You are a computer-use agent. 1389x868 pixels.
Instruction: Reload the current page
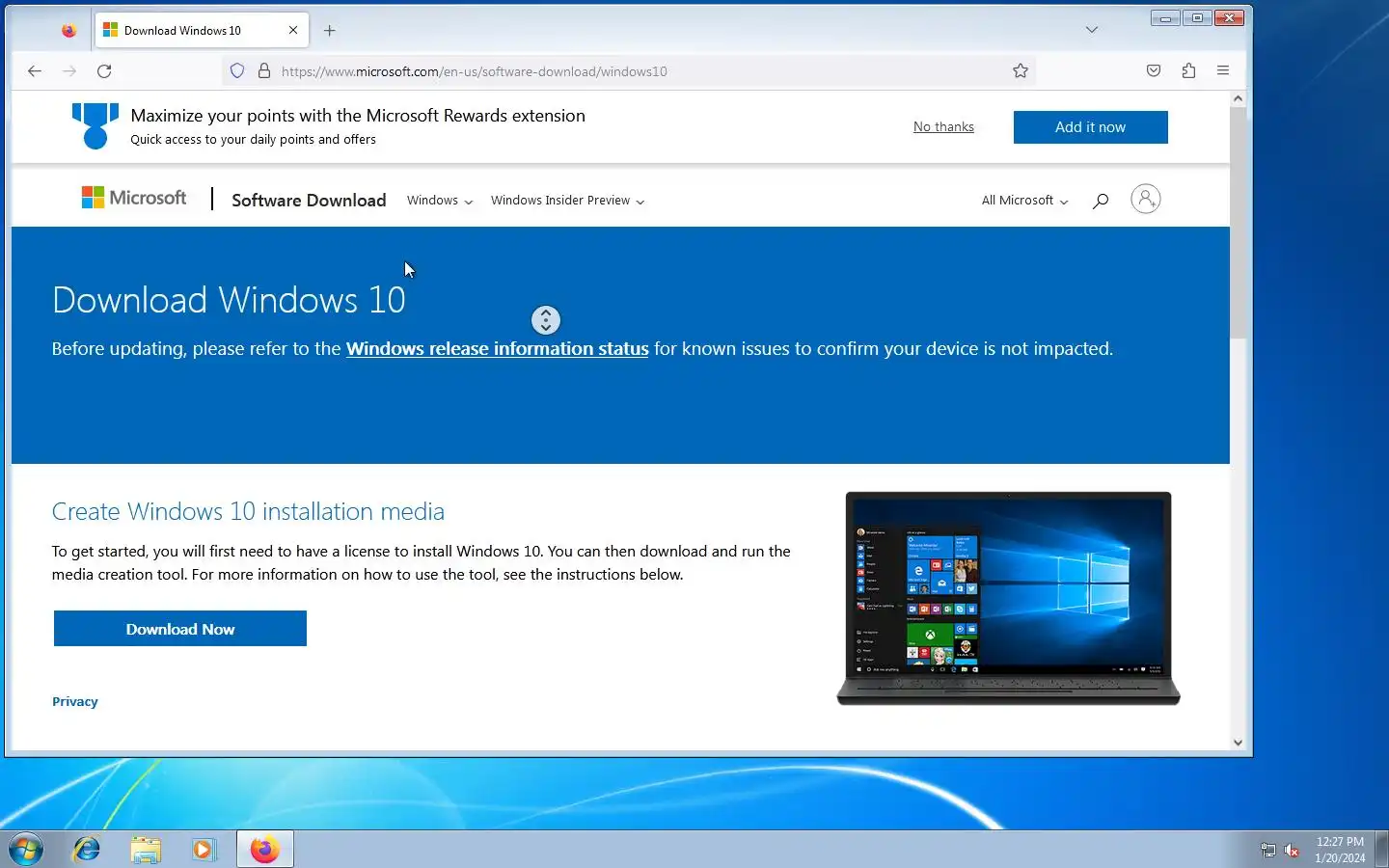click(104, 71)
